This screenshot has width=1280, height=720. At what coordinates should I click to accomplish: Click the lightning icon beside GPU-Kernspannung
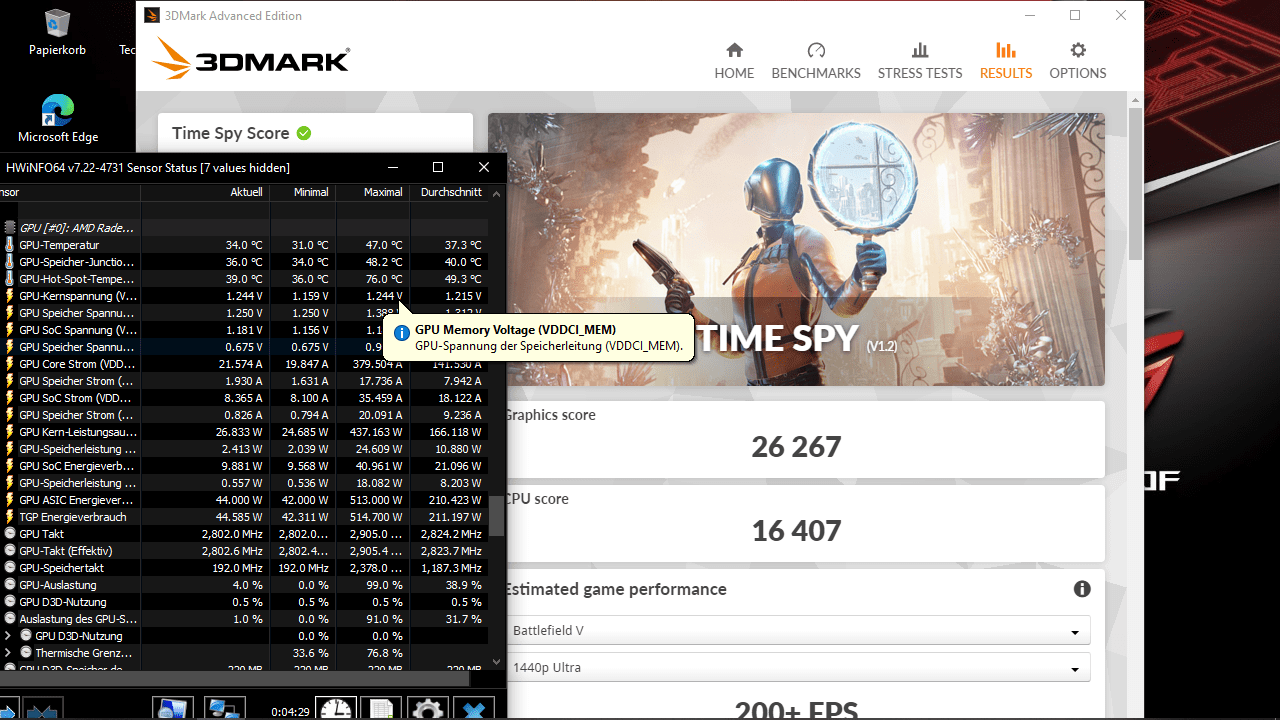10,296
